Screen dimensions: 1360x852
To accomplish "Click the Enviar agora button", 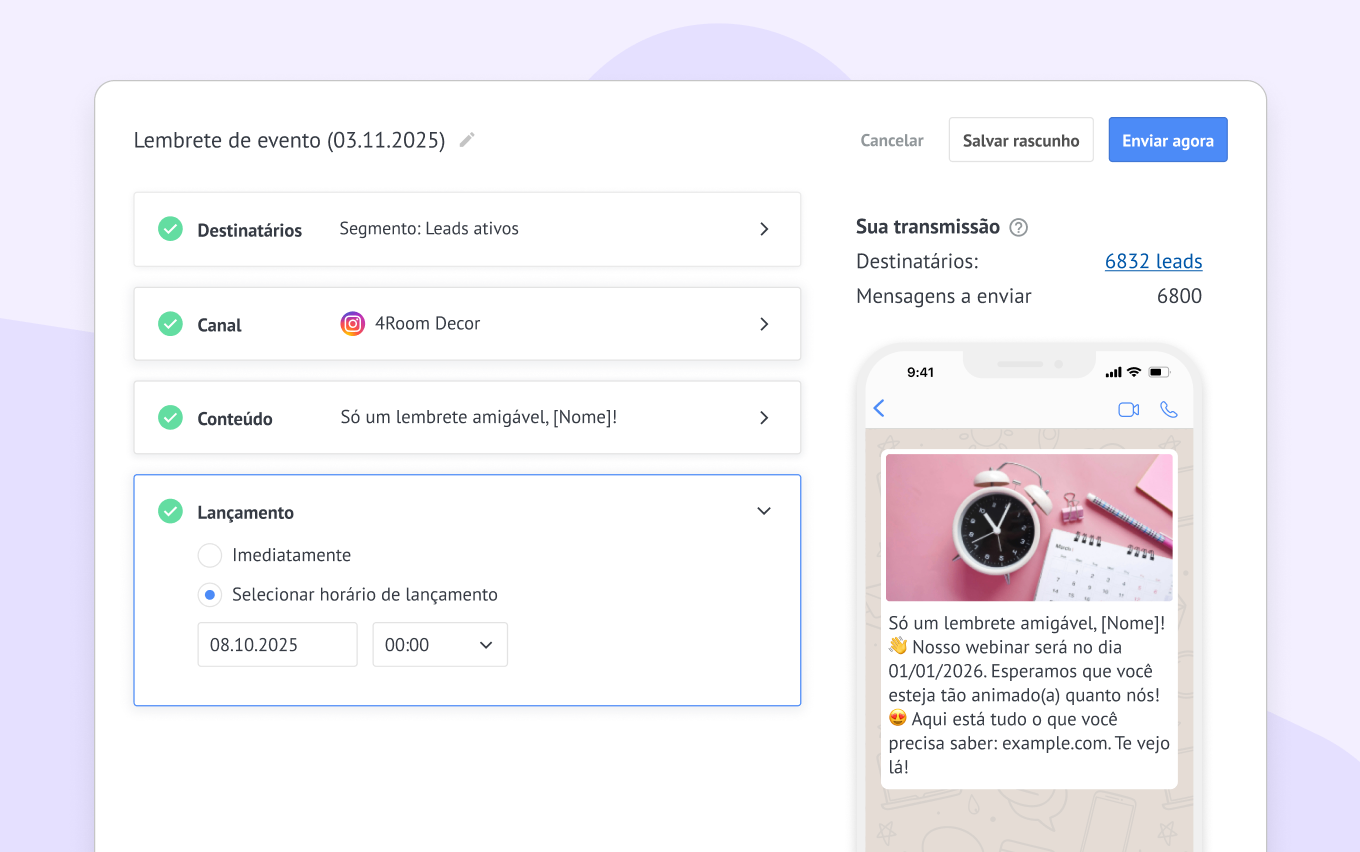I will coord(1167,140).
